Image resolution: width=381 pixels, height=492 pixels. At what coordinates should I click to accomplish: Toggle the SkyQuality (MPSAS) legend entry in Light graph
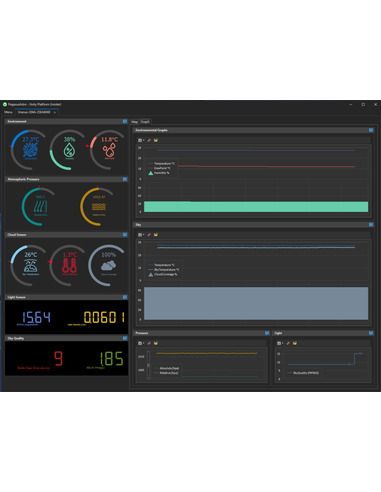303,373
